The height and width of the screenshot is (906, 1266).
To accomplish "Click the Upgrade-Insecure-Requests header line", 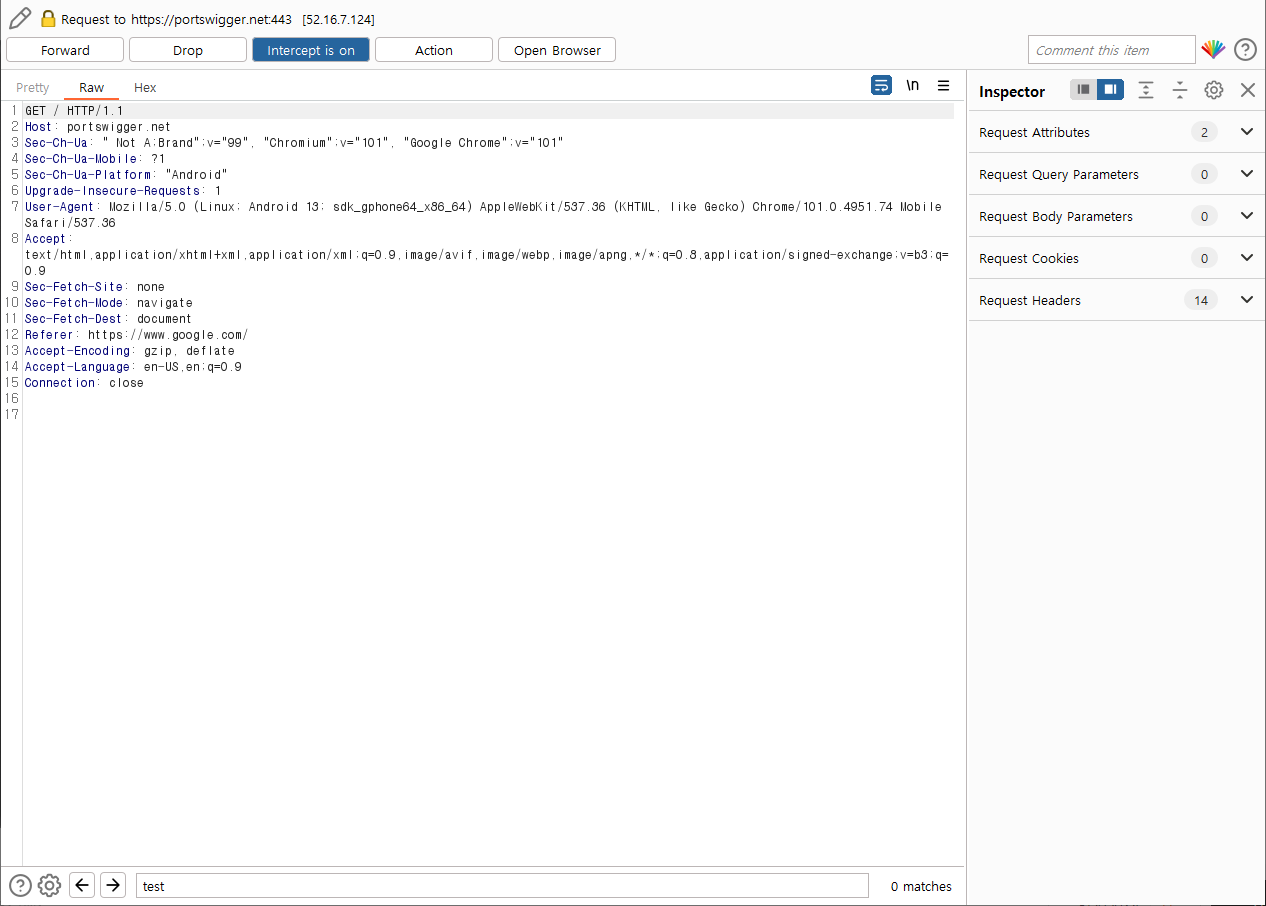I will click(123, 191).
